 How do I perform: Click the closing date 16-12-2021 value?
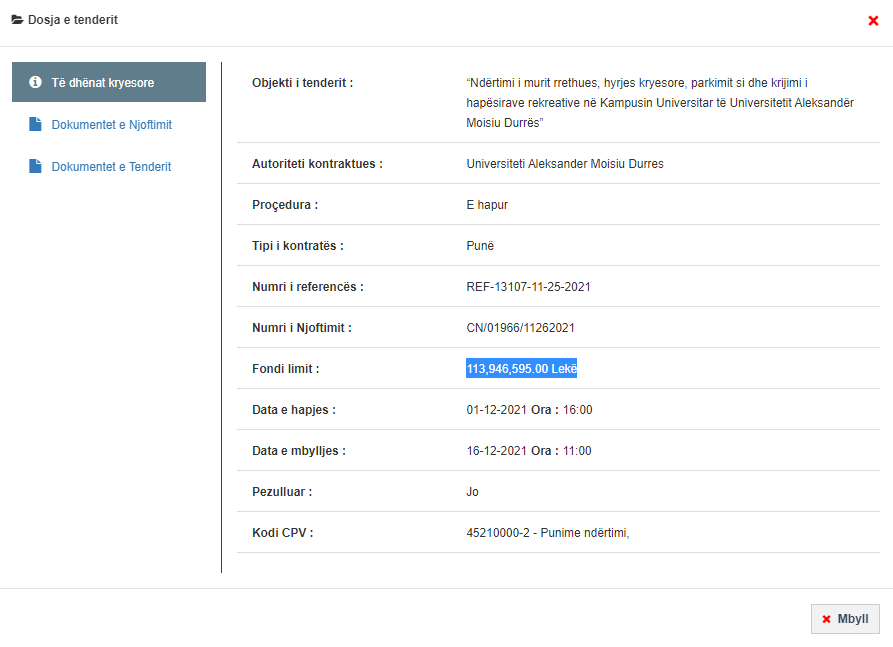[x=494, y=451]
